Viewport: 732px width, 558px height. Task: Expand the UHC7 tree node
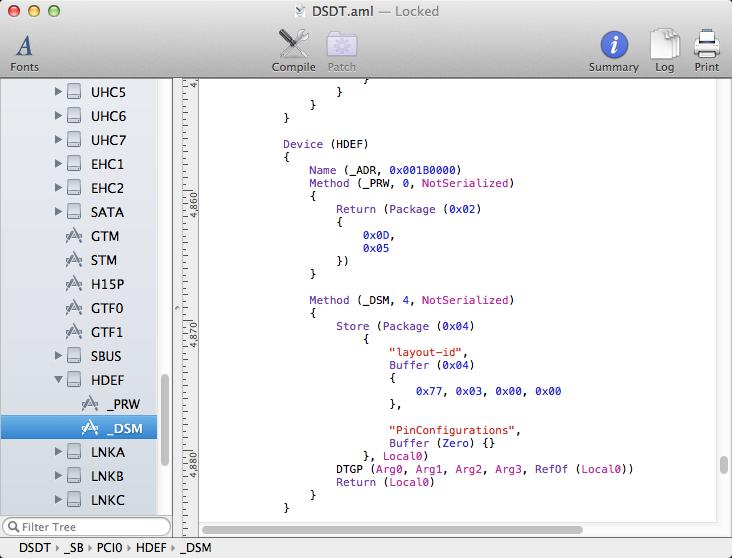[58, 140]
